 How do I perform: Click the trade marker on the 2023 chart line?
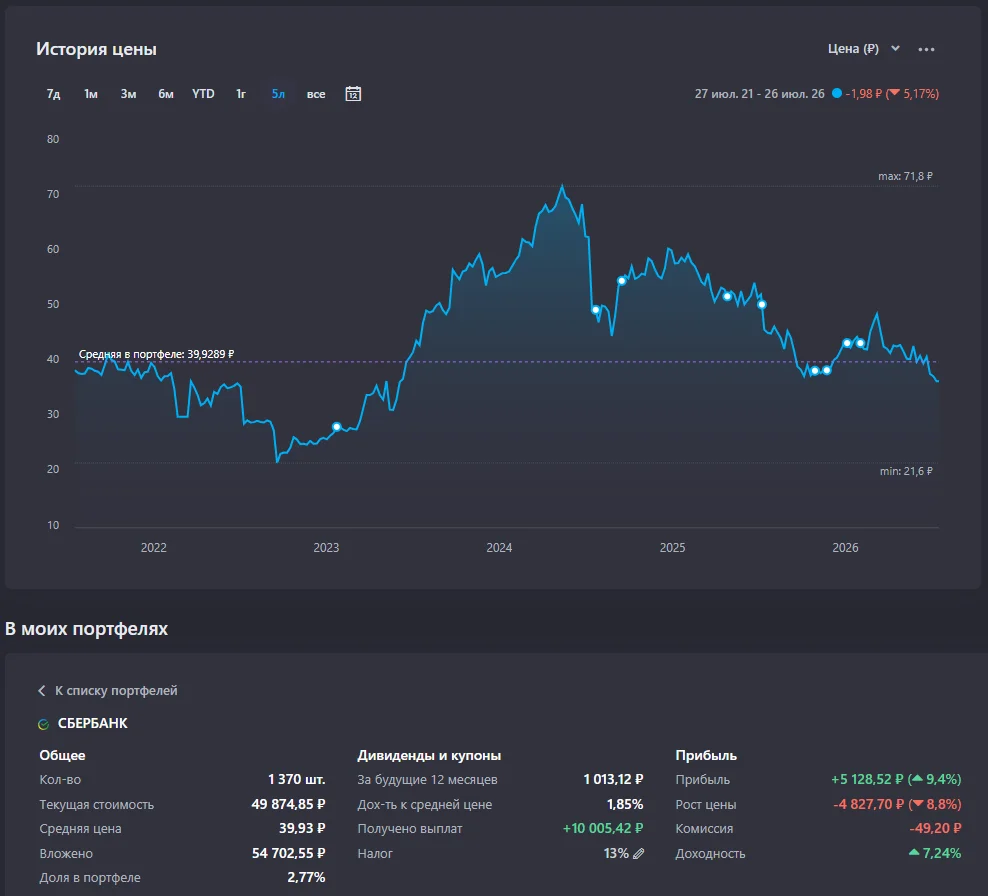(x=336, y=427)
